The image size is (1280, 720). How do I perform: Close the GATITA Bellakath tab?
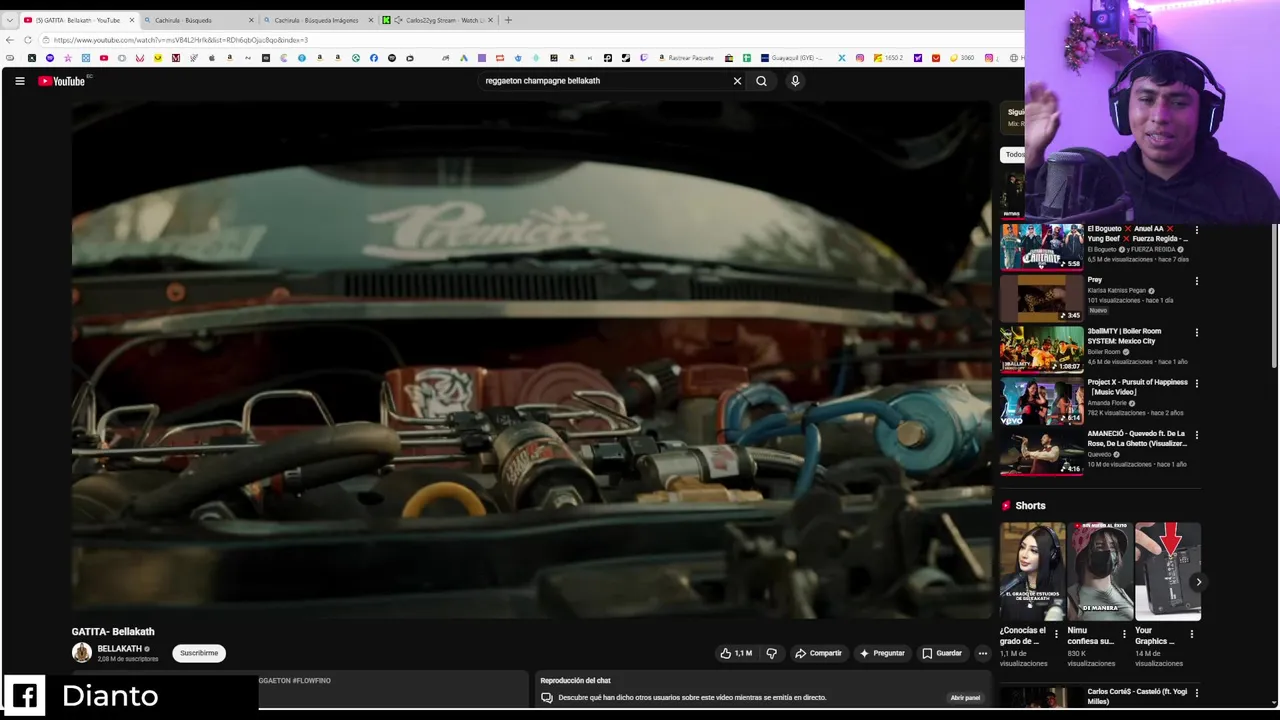click(x=131, y=20)
